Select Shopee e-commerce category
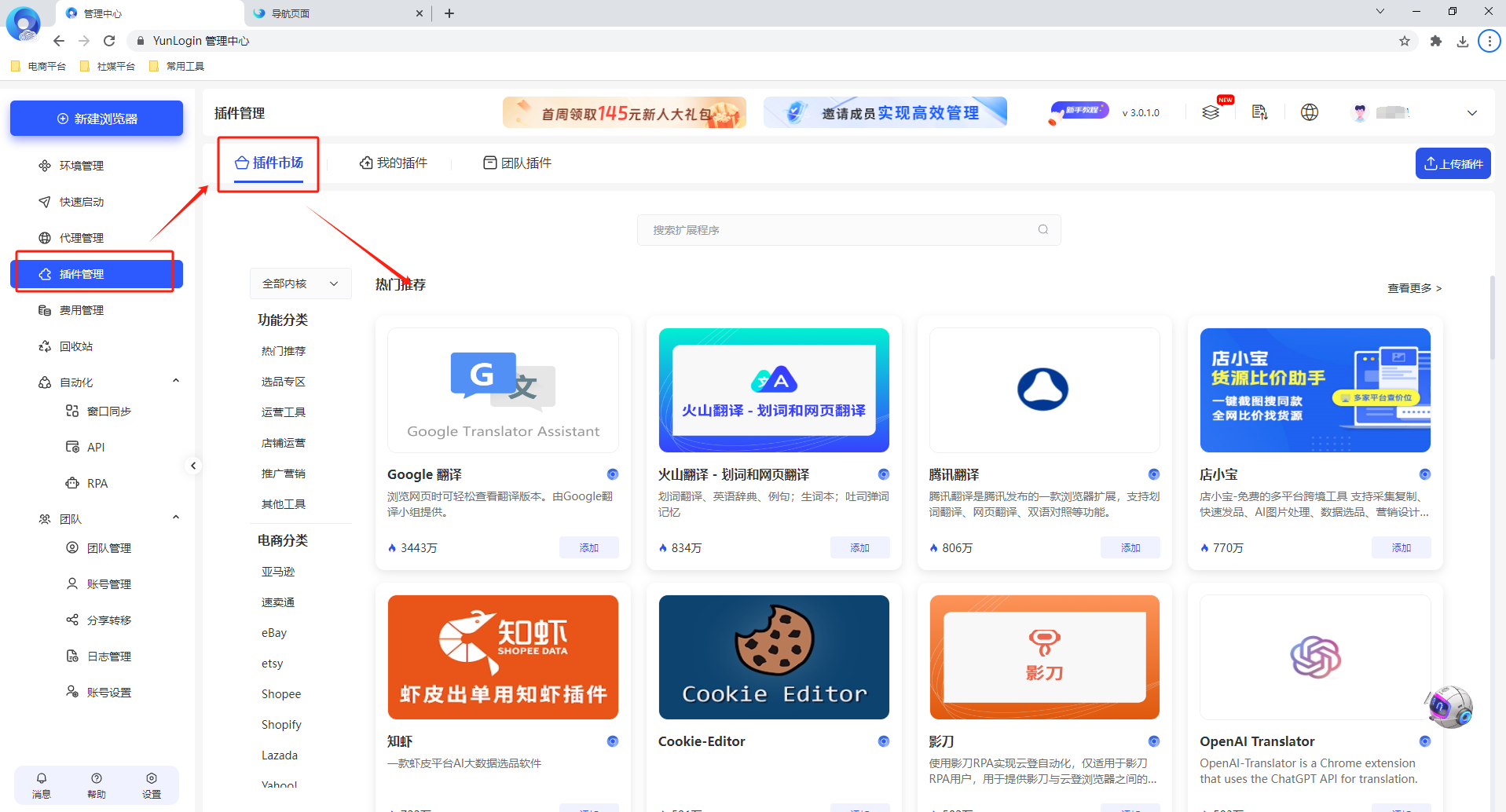1506x812 pixels. [x=281, y=694]
